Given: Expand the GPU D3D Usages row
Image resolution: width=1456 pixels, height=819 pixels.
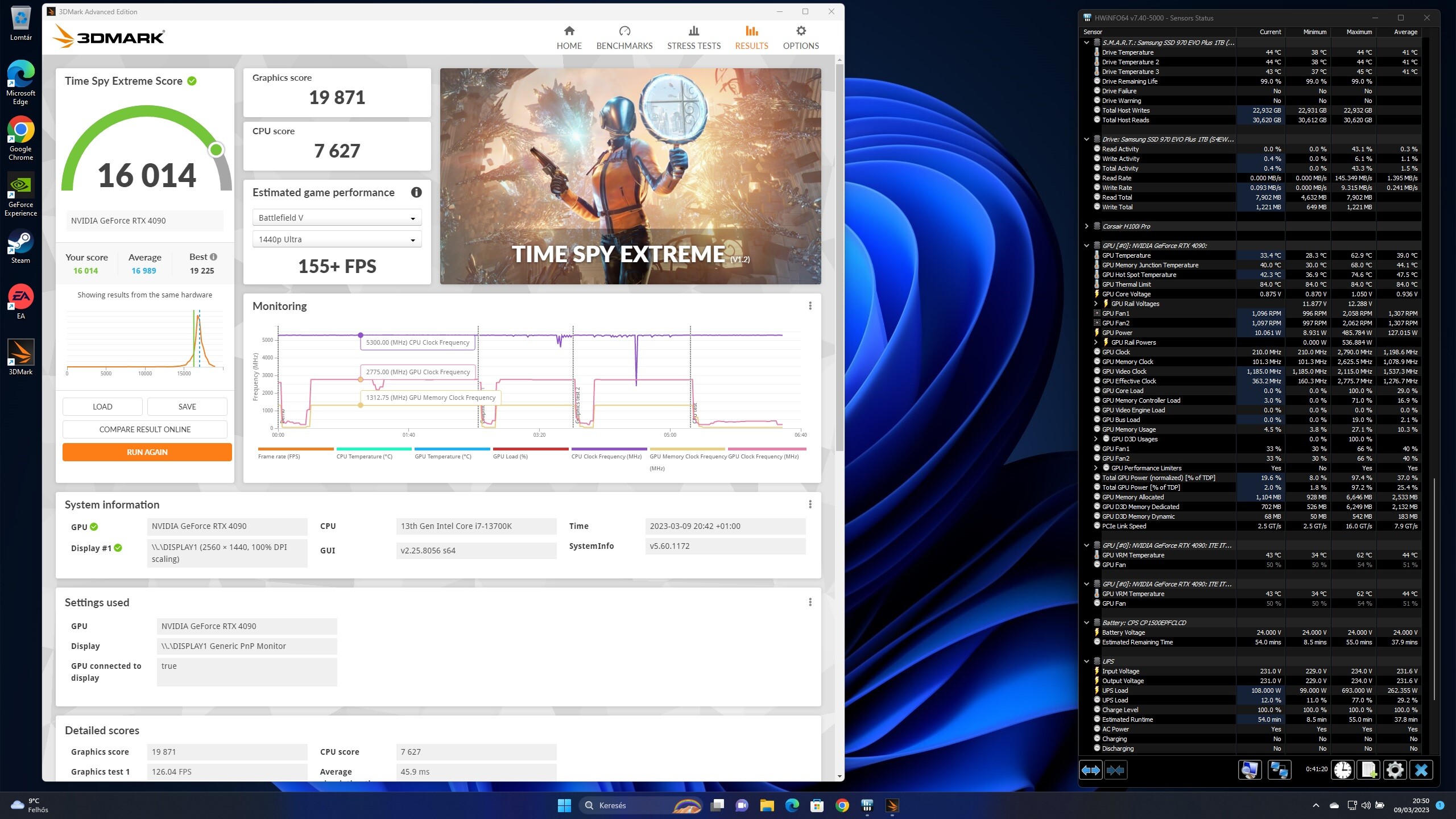Looking at the screenshot, I should point(1096,439).
